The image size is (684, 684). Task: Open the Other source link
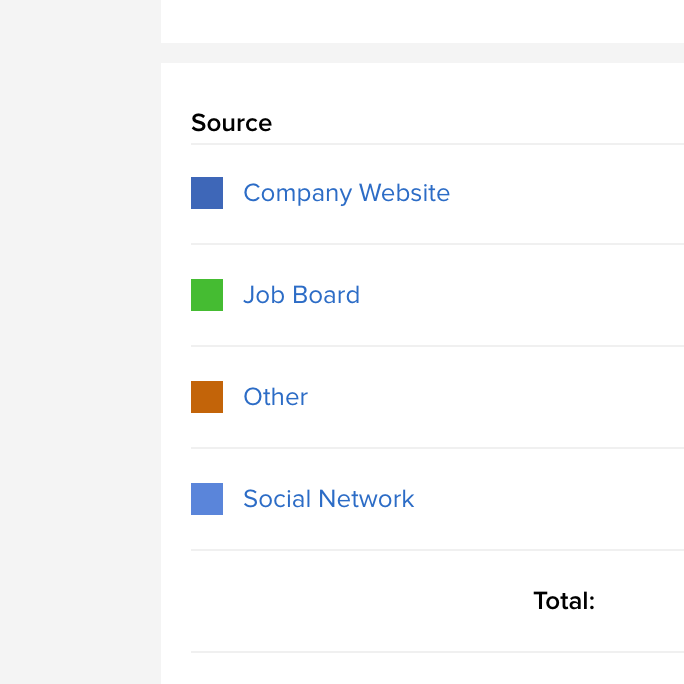click(276, 397)
